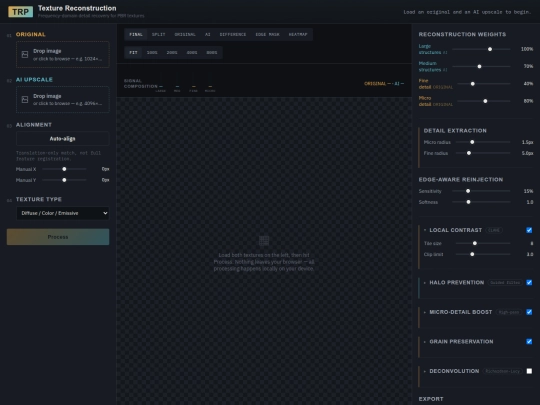Click the Original Drop image zone

63,54
